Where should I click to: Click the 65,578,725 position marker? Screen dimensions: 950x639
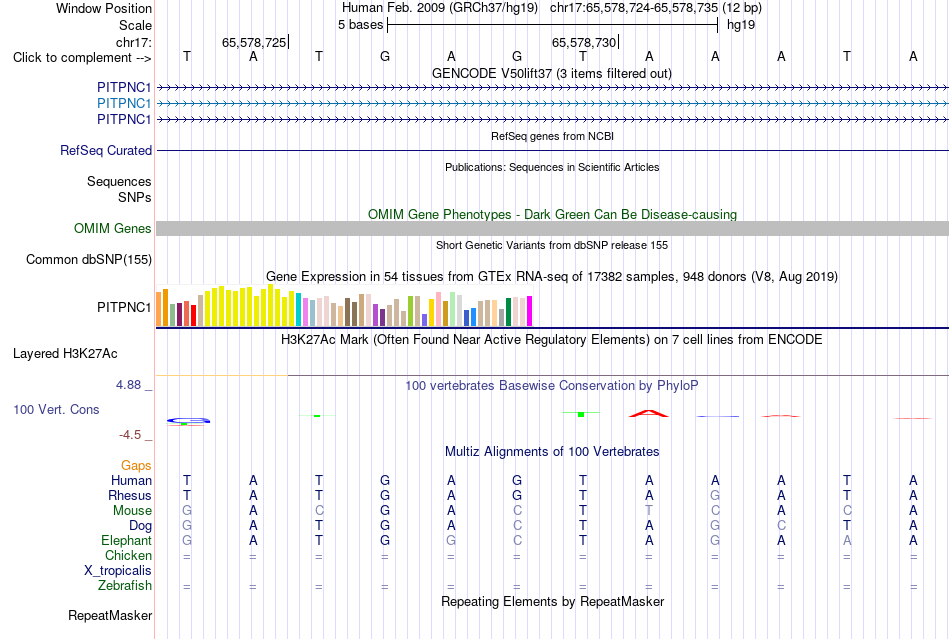[x=254, y=42]
